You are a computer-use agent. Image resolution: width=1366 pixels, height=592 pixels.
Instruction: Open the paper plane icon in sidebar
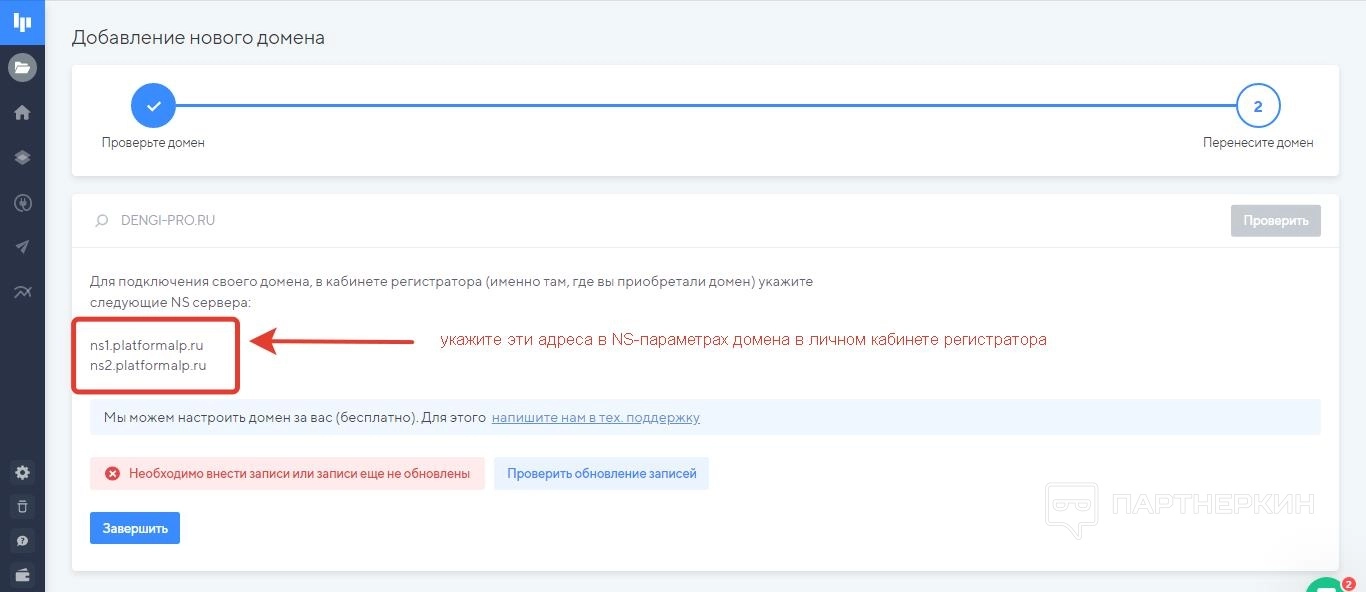coord(22,247)
